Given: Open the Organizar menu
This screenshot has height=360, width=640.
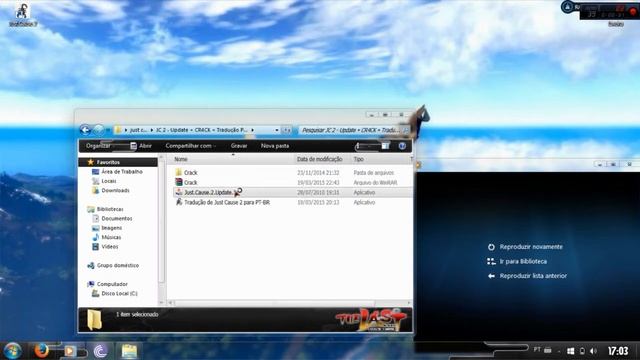Looking at the screenshot, I should [98, 146].
